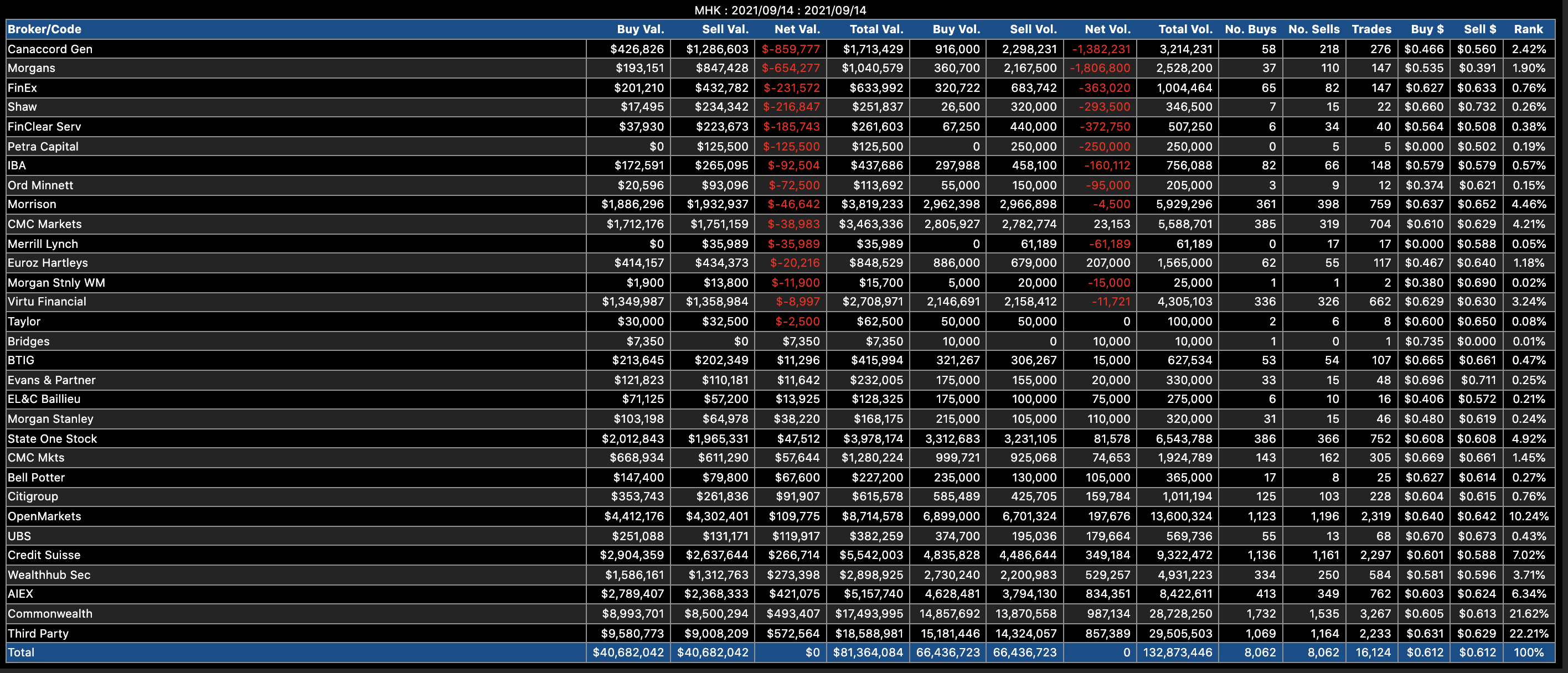Image resolution: width=1568 pixels, height=673 pixels.
Task: Click Third Party rank 22.21%
Action: 1529,633
